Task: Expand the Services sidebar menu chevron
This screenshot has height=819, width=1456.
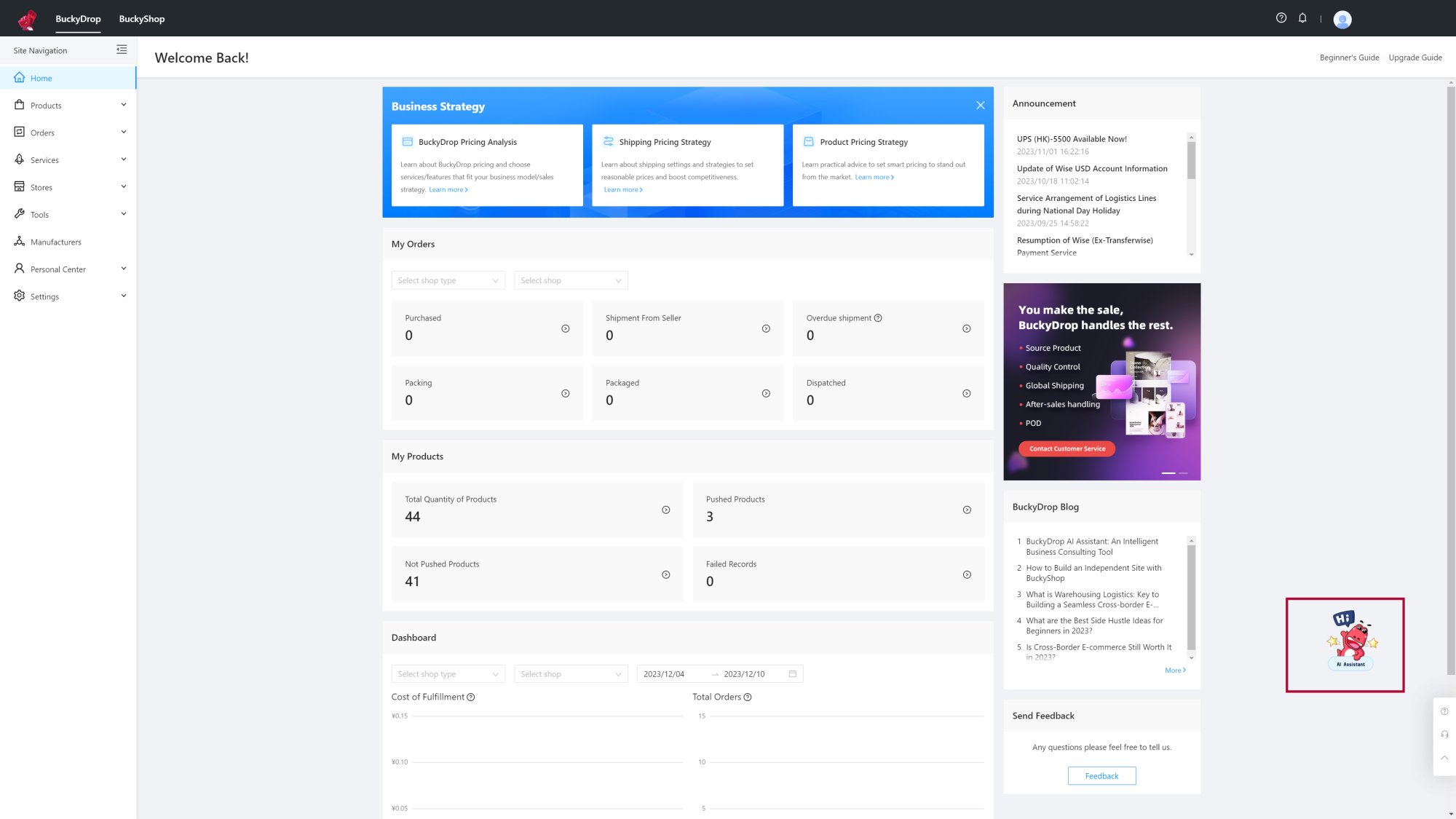Action: [x=124, y=159]
